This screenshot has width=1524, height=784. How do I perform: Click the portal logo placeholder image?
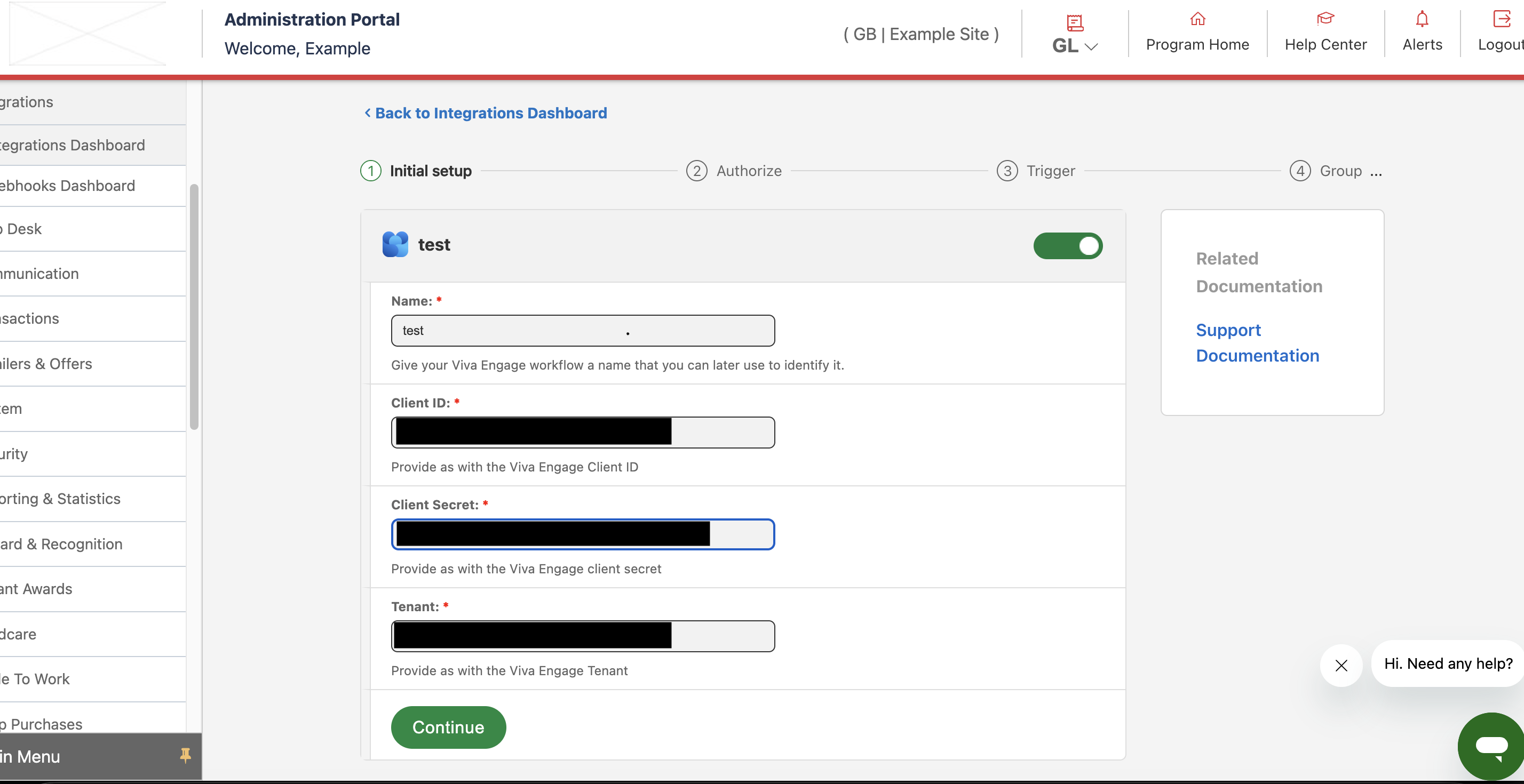click(x=88, y=33)
